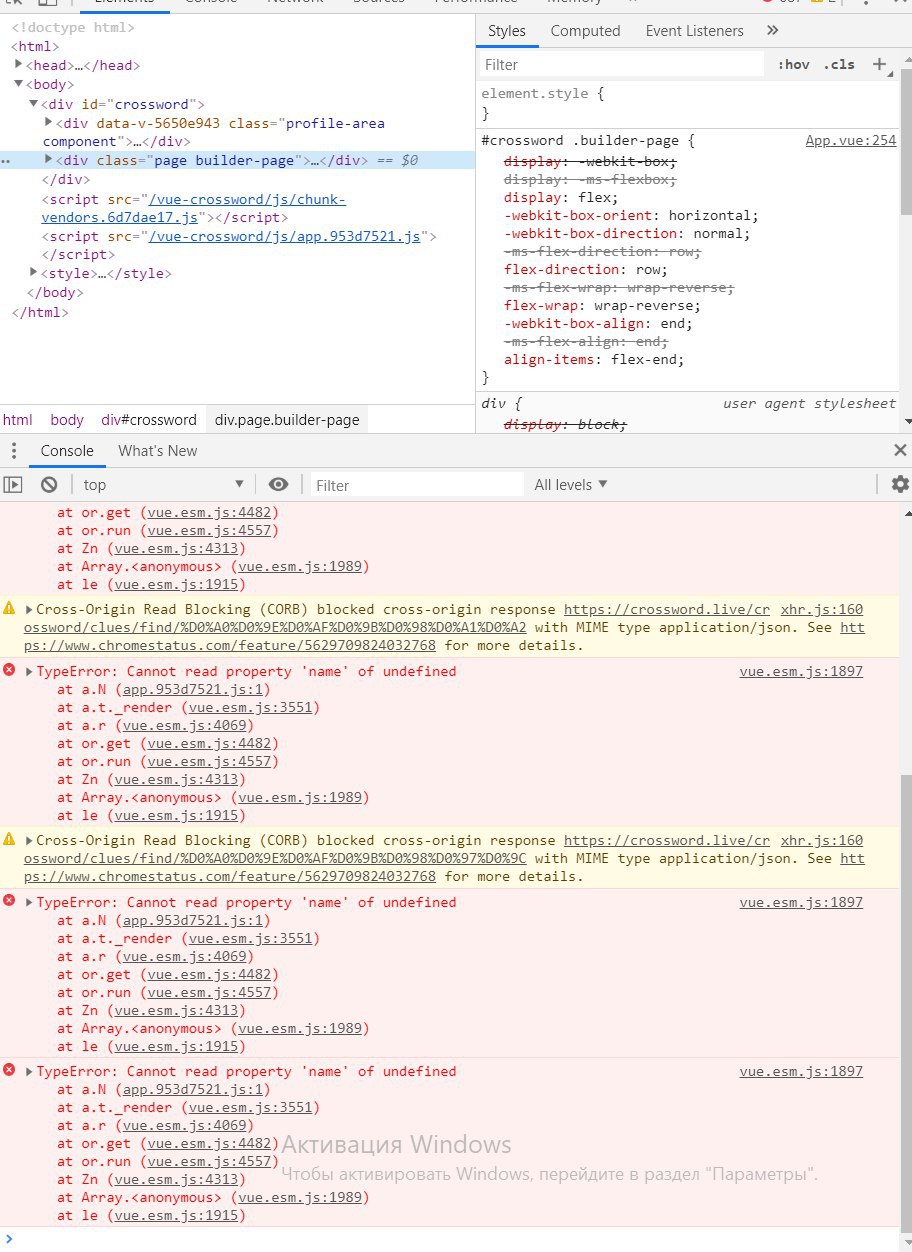This screenshot has width=912, height=1252.
Task: Click inside the Console Filter field
Action: pyautogui.click(x=416, y=485)
